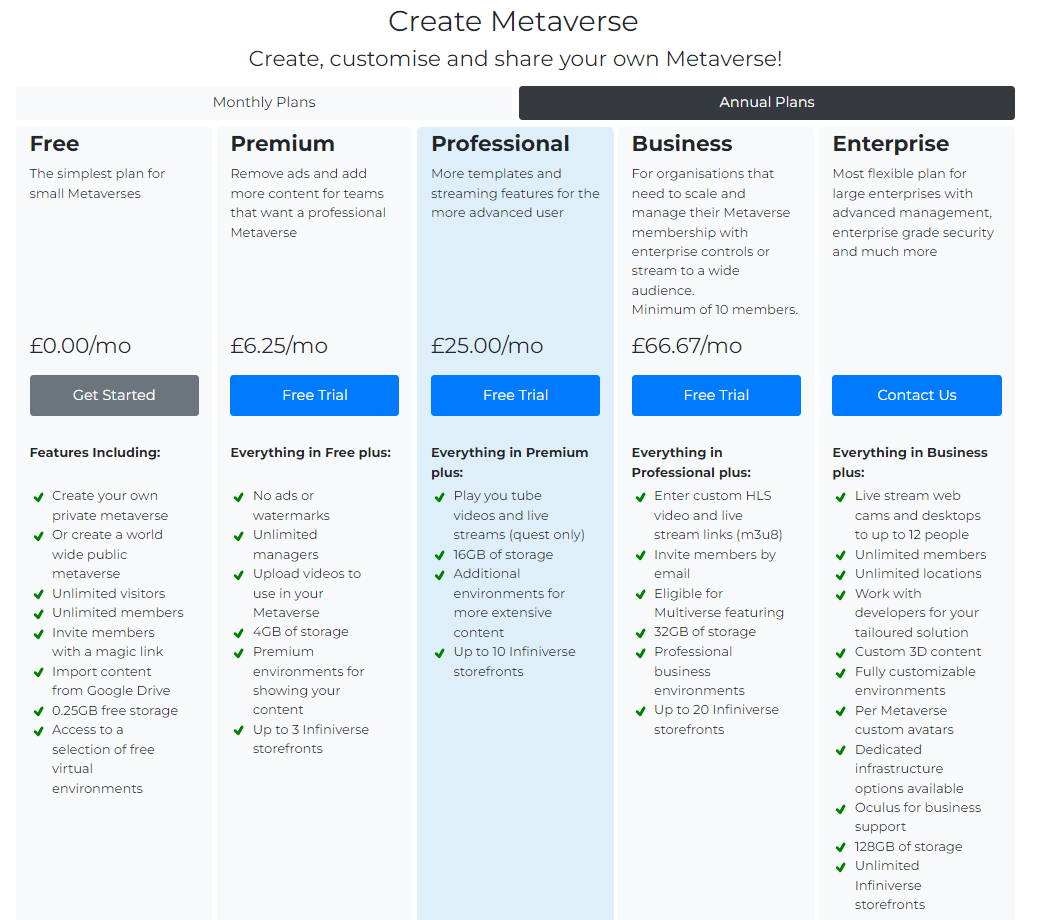The image size is (1045, 920).
Task: Click the checkmark beside "32GB of storage"
Action: 640,632
